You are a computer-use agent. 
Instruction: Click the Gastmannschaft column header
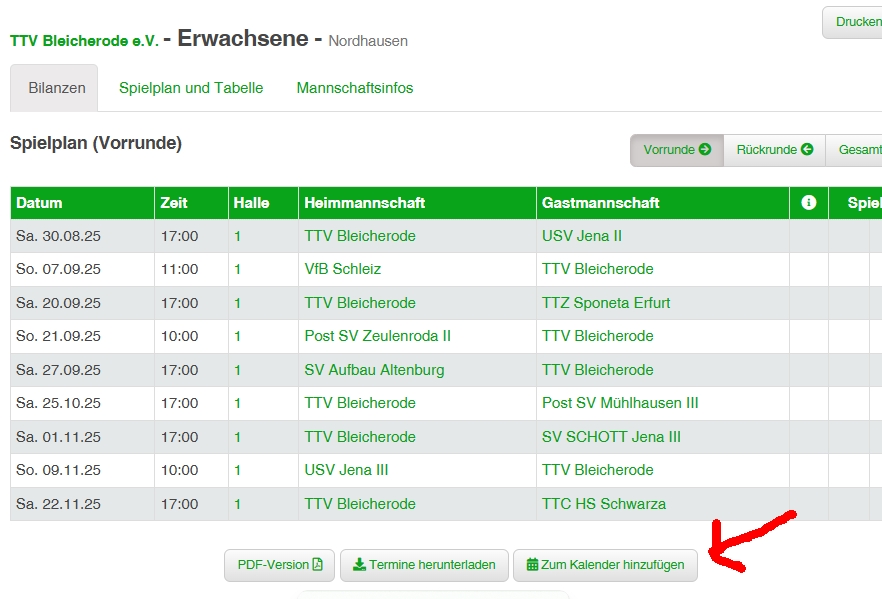(663, 202)
